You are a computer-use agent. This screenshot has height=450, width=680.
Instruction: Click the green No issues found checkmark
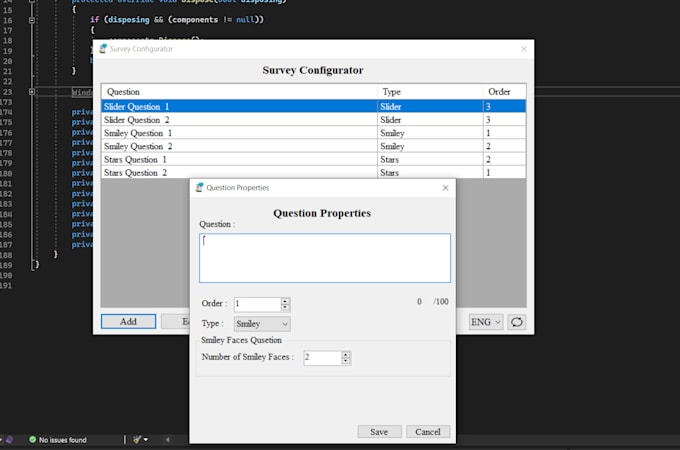[x=33, y=439]
